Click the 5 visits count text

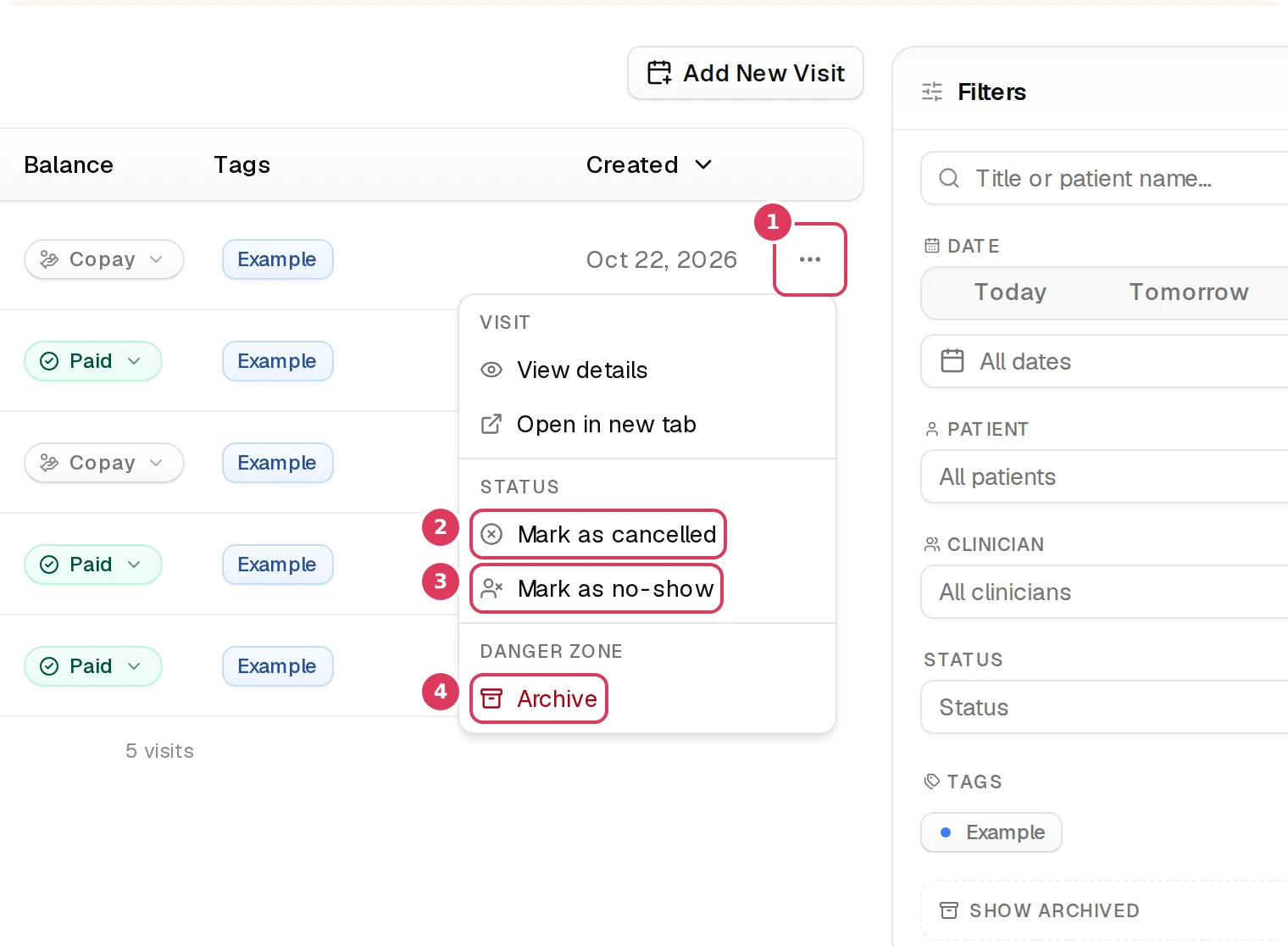[x=159, y=751]
